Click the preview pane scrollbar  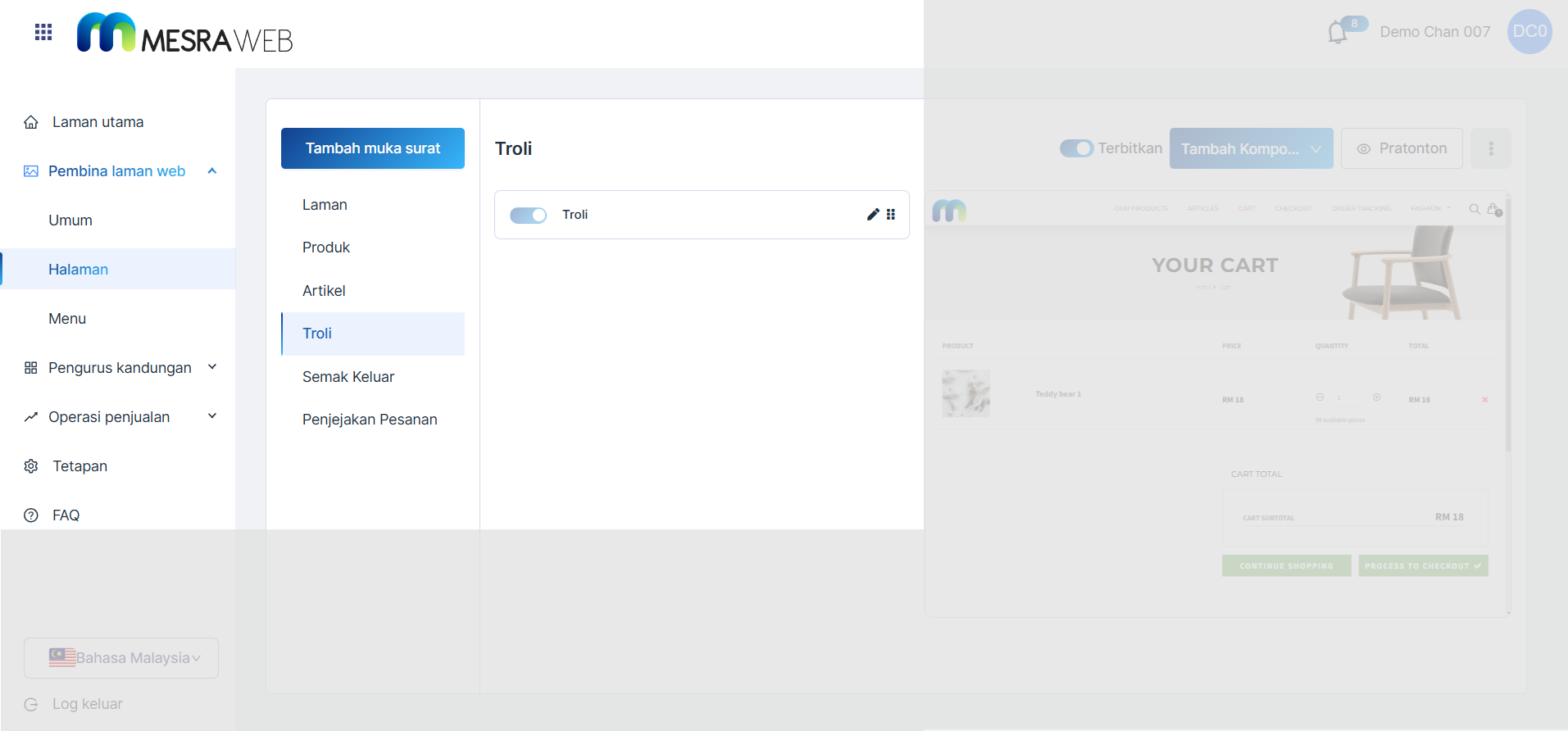tap(1507, 328)
